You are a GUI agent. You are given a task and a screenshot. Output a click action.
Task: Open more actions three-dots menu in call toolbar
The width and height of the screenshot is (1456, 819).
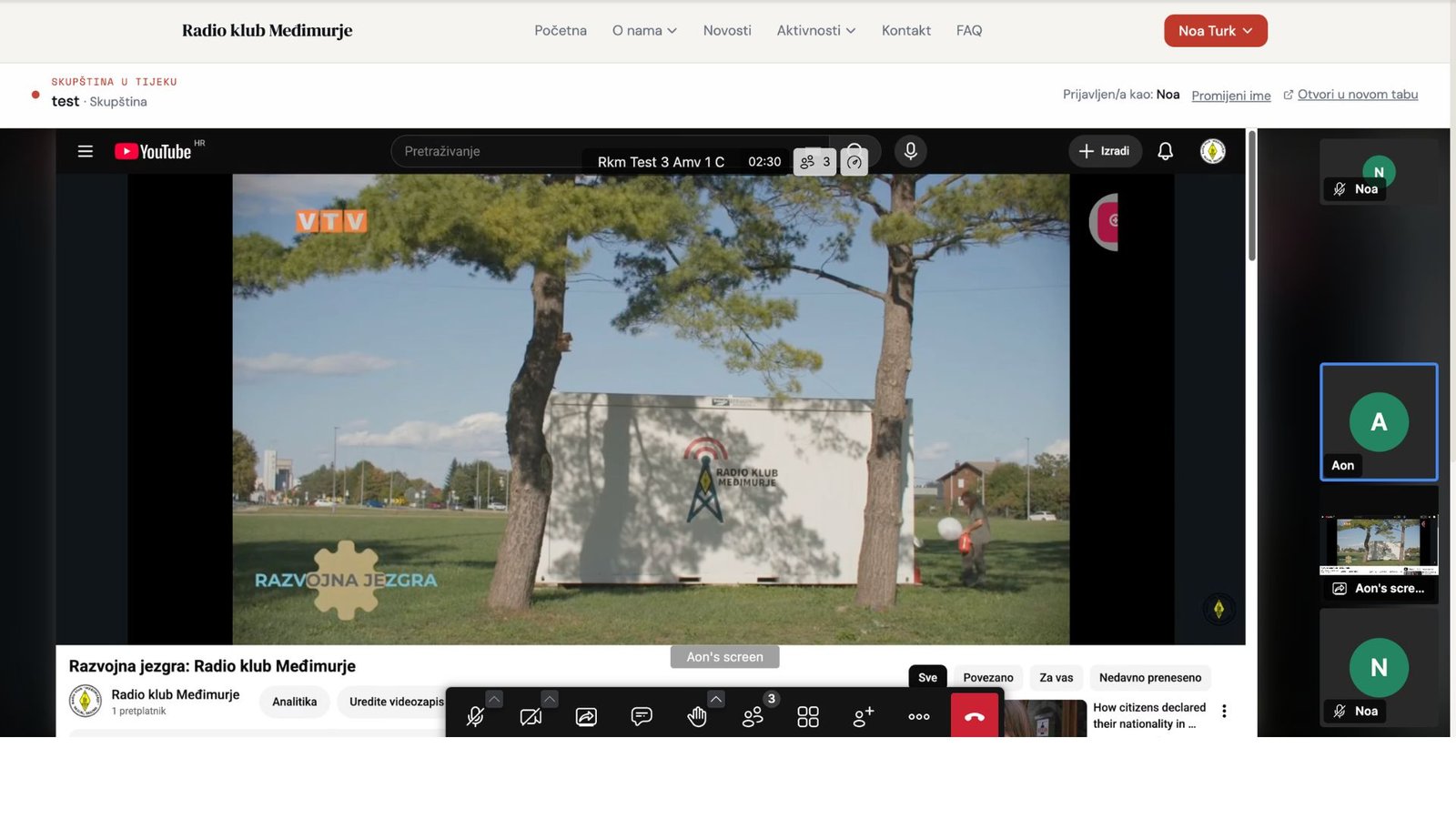point(919,717)
